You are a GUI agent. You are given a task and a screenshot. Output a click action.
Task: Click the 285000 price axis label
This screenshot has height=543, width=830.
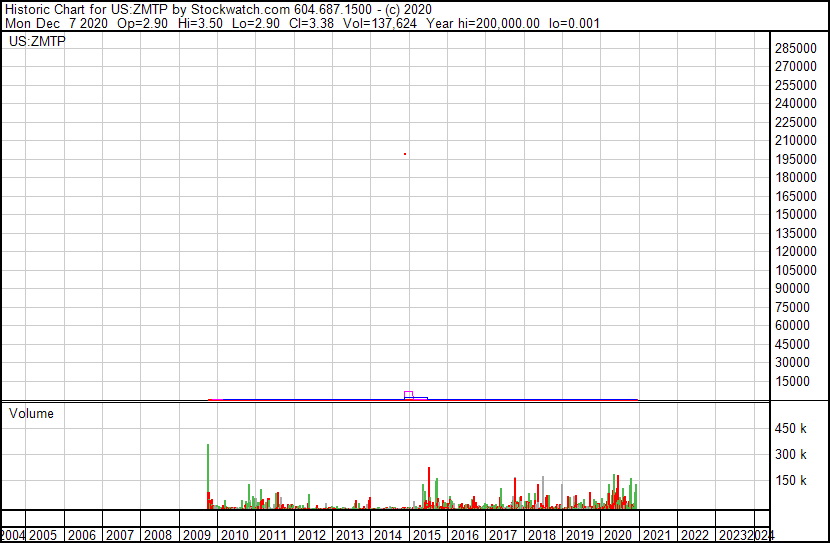click(x=796, y=48)
